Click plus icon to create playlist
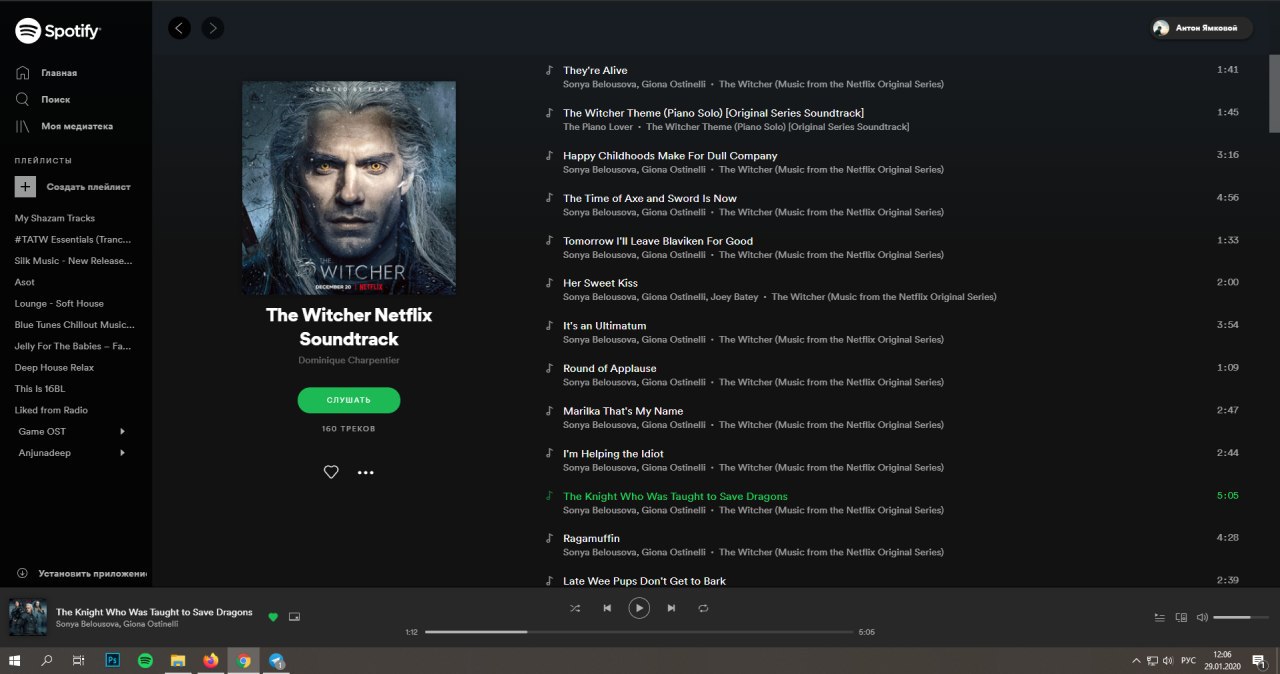Screen dimensions: 1280x674 tap(25, 187)
